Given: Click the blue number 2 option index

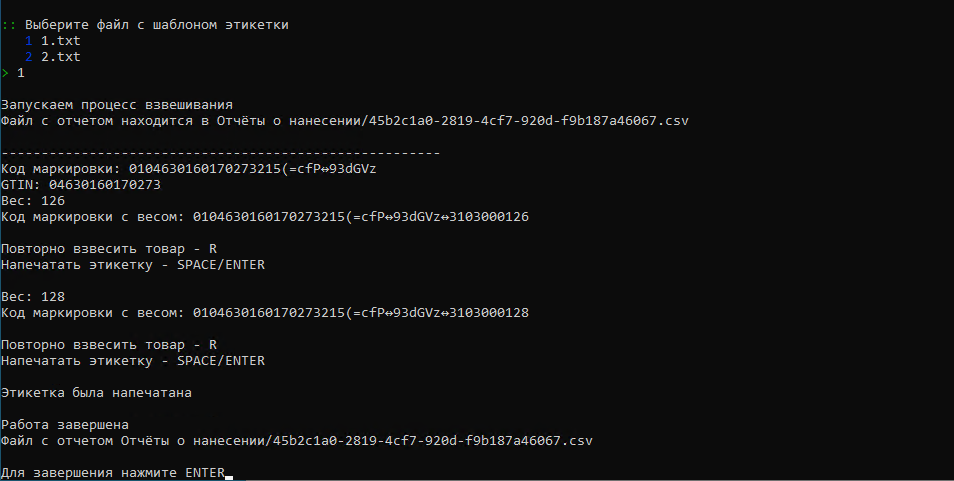Looking at the screenshot, I should (x=29, y=57).
